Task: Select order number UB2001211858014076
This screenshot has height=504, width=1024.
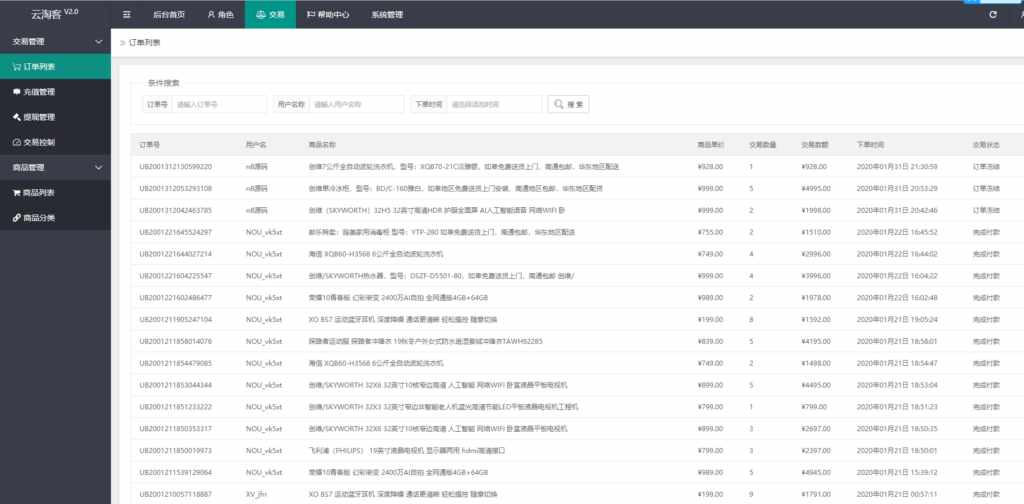Action: (175, 341)
